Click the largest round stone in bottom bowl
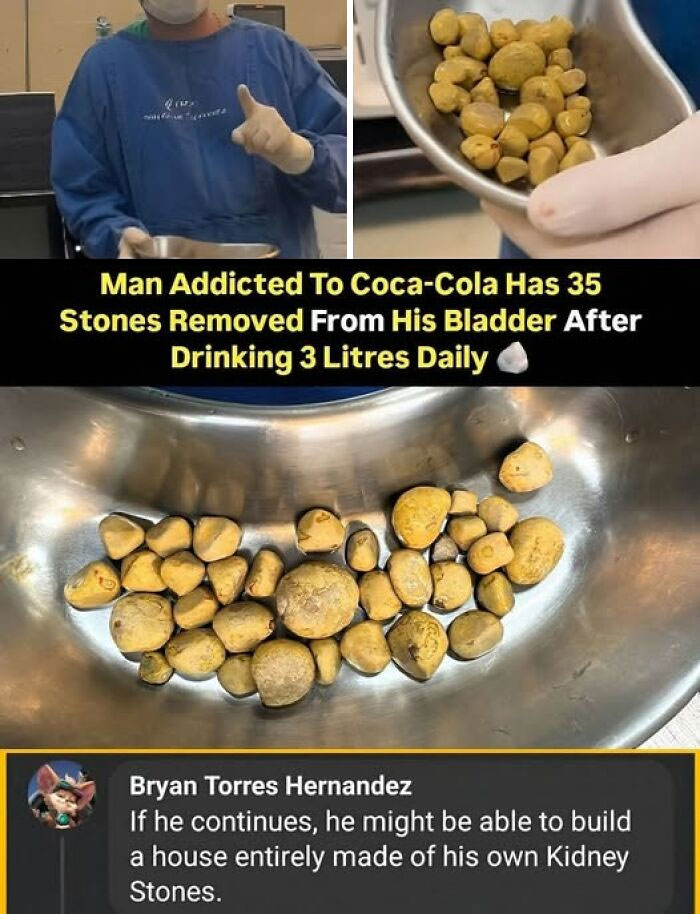The width and height of the screenshot is (700, 914). 317,600
